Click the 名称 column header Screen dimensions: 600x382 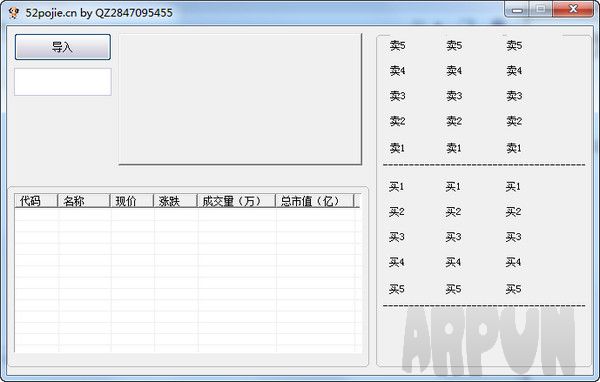(83, 201)
